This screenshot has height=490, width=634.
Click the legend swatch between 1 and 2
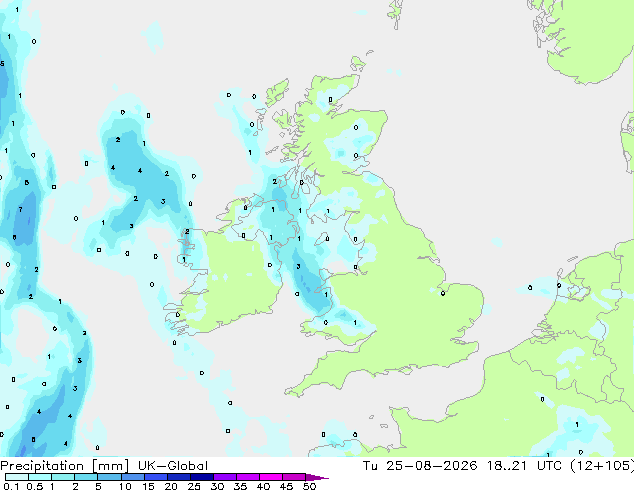click(63, 477)
